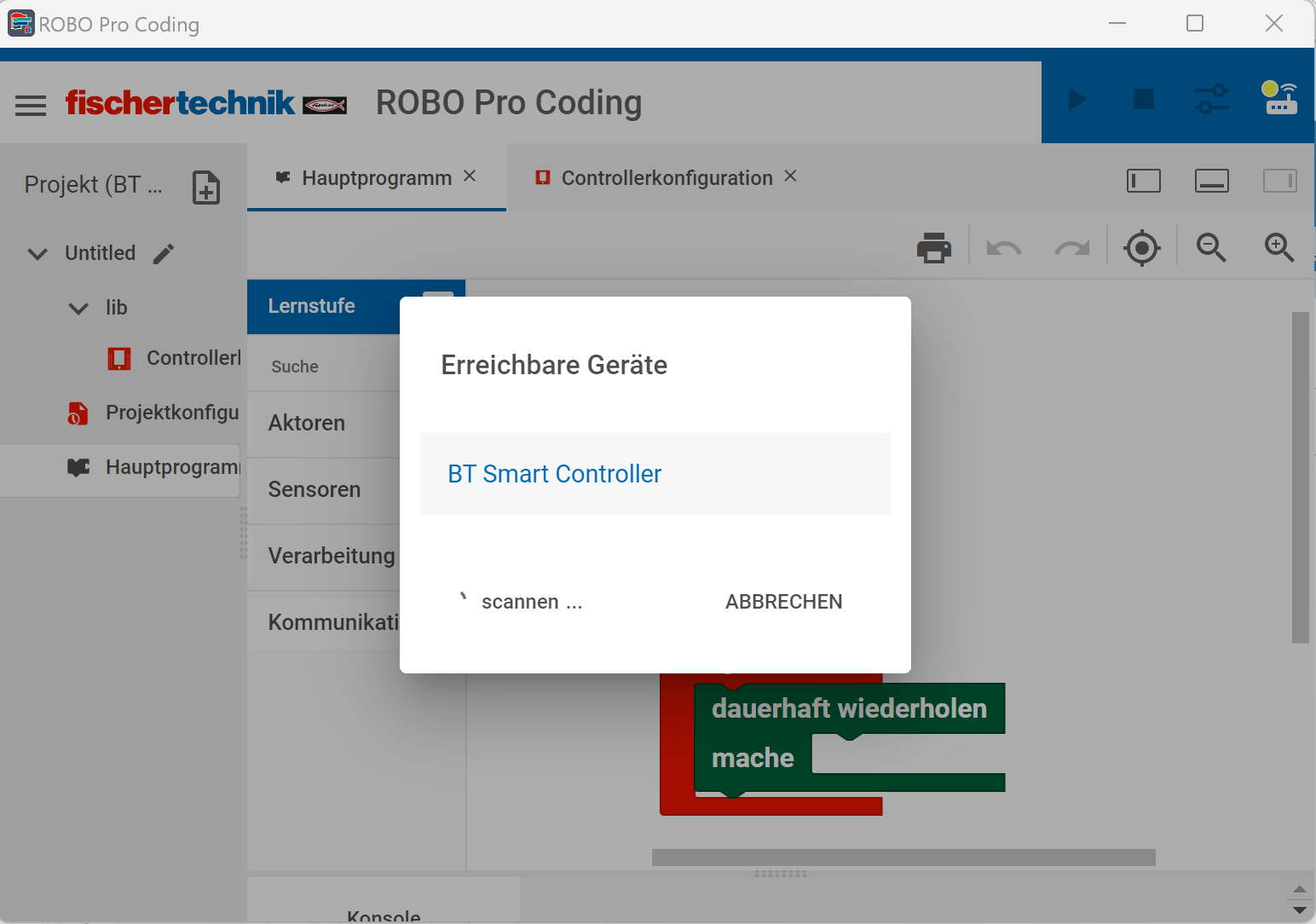This screenshot has height=924, width=1316.
Task: Click the ROBO Pro Coding window icon
Action: pyautogui.click(x=20, y=23)
